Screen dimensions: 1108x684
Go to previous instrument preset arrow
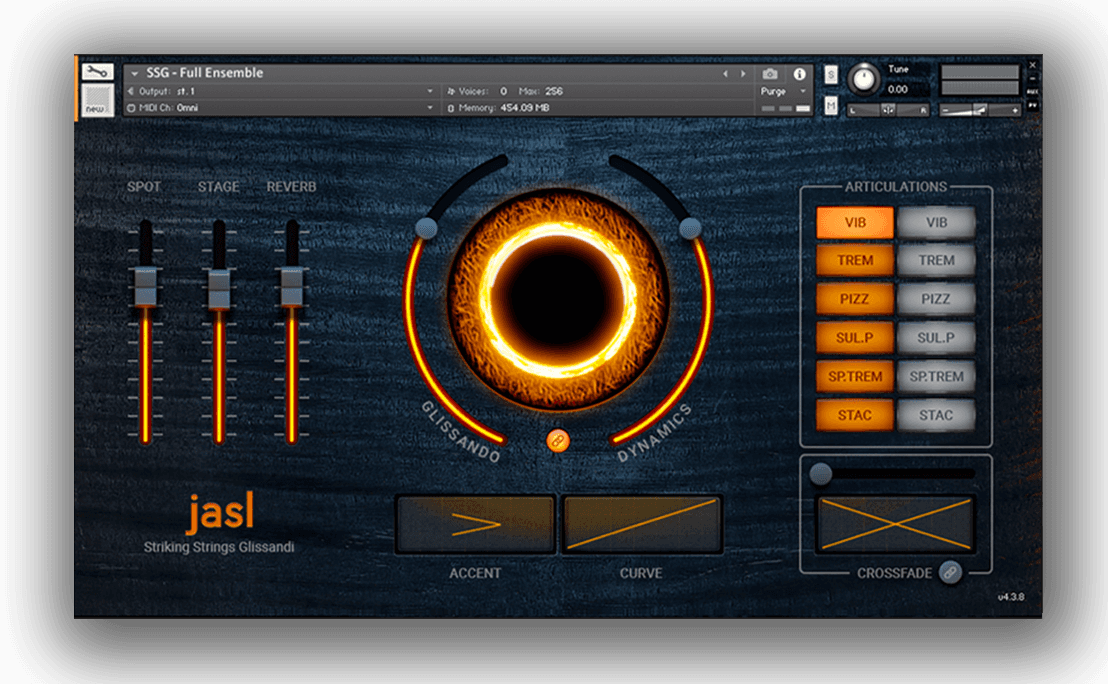(726, 74)
